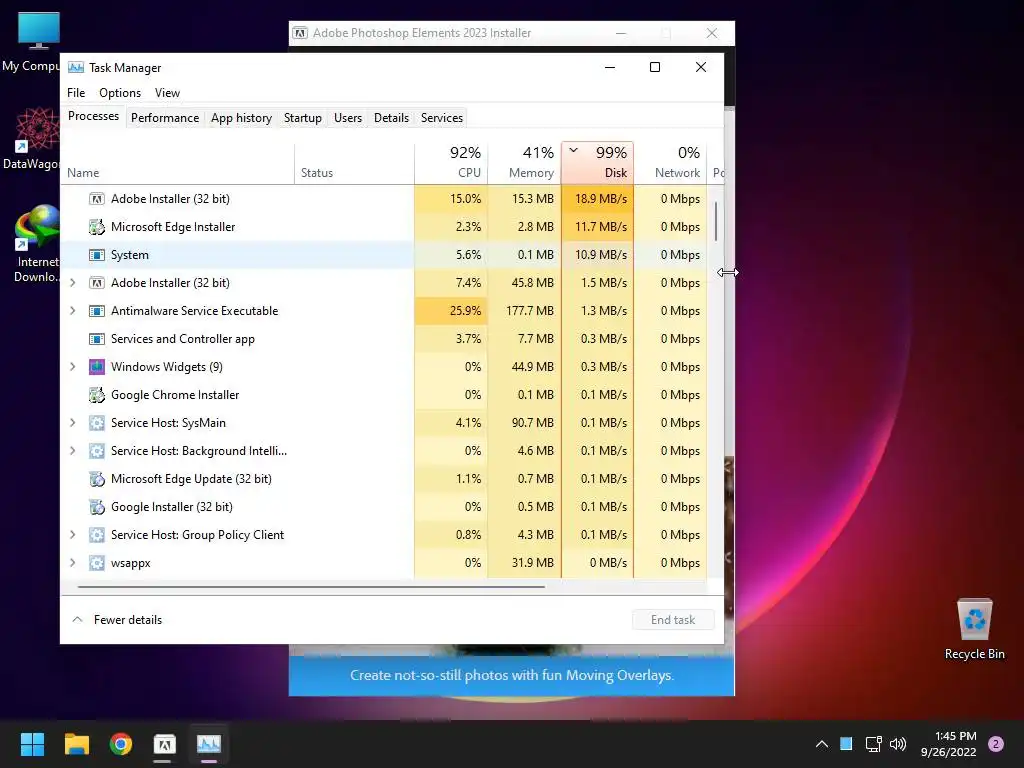Switch to the Services tab
The image size is (1024, 768).
point(441,118)
